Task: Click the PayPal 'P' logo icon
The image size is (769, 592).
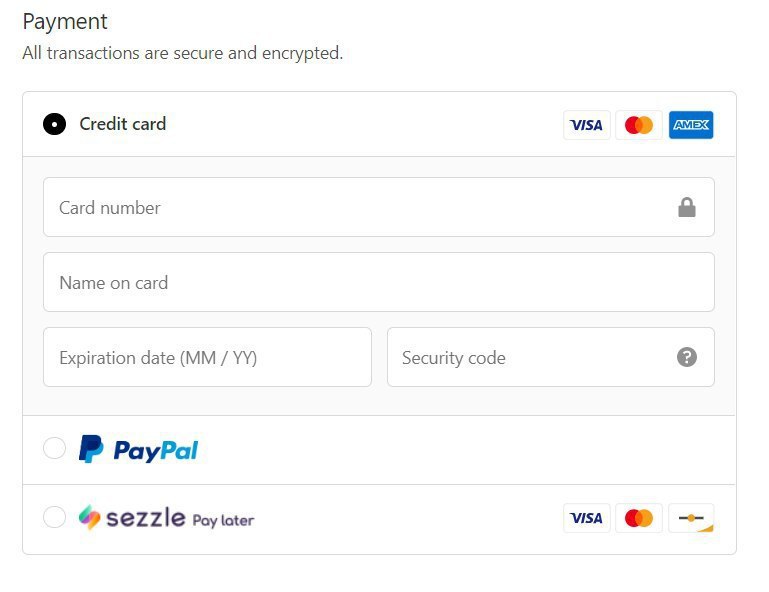Action: (91, 449)
